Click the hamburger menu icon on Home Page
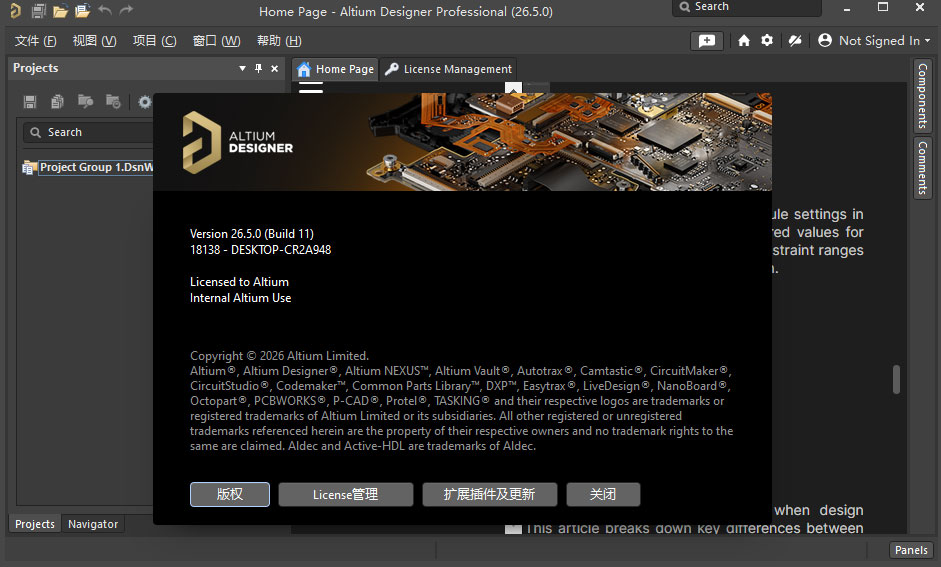The width and height of the screenshot is (941, 567). point(310,88)
